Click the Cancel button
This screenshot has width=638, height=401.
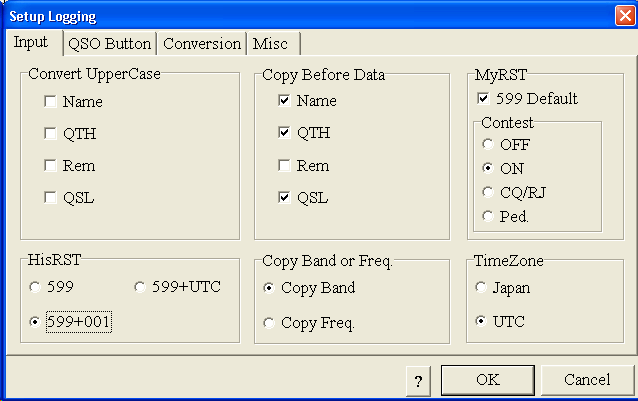pyautogui.click(x=587, y=380)
